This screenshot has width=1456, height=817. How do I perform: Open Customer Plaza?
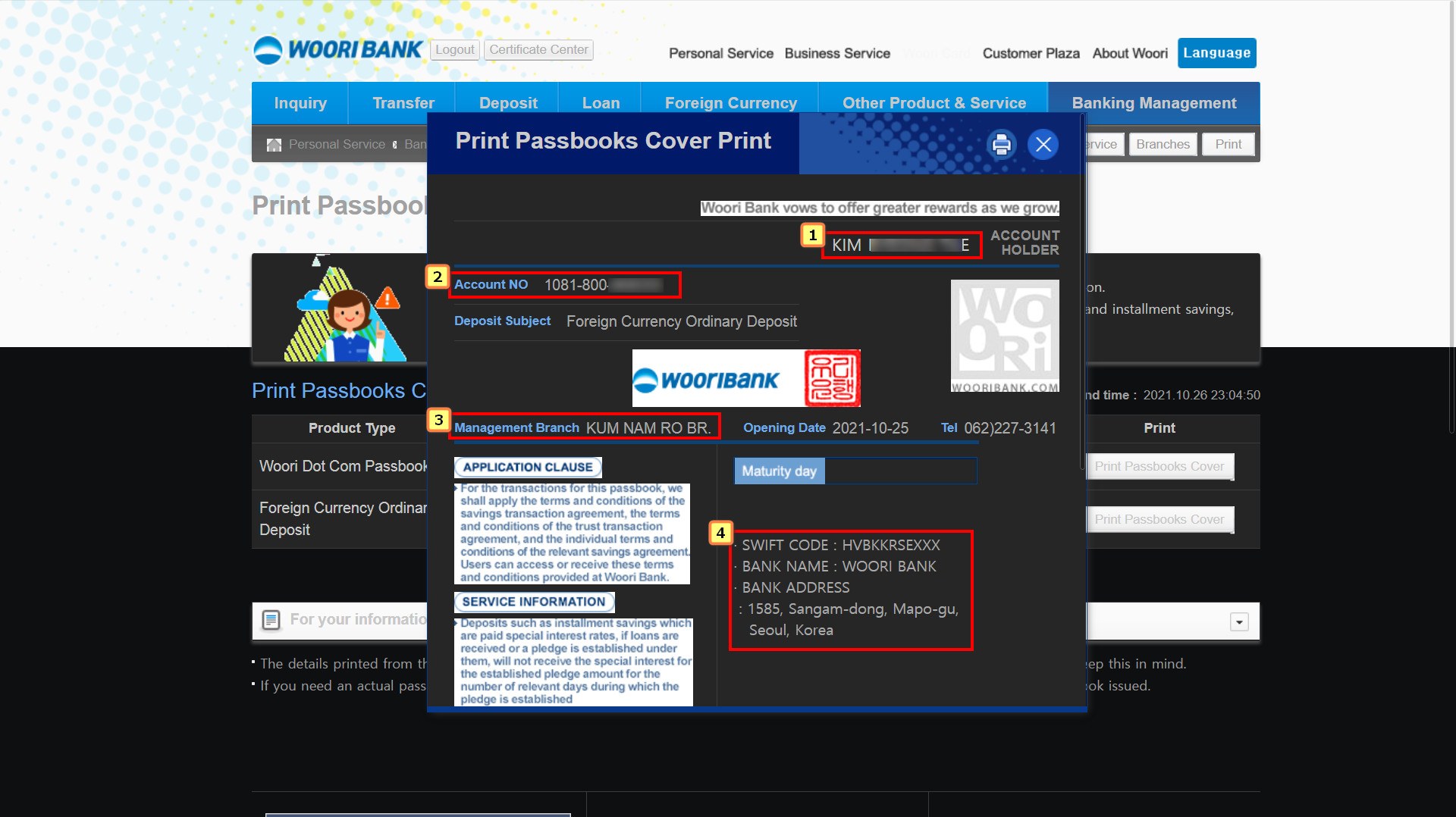pyautogui.click(x=1031, y=54)
